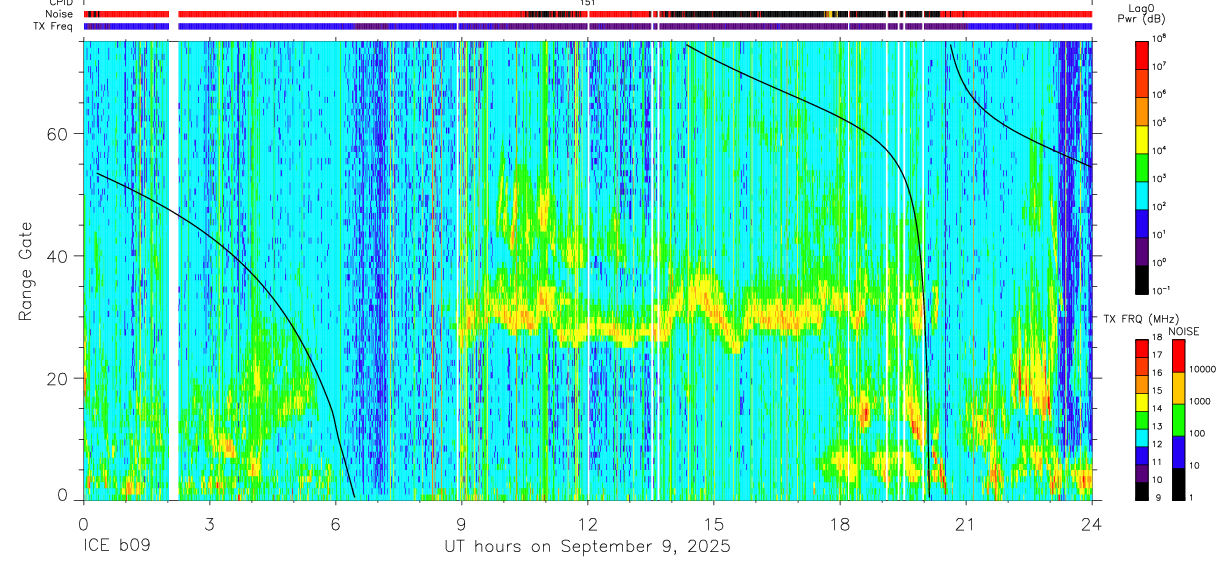Image resolution: width=1228 pixels, height=567 pixels.
Task: Click the noise level strip above the plot
Action: [x=587, y=14]
